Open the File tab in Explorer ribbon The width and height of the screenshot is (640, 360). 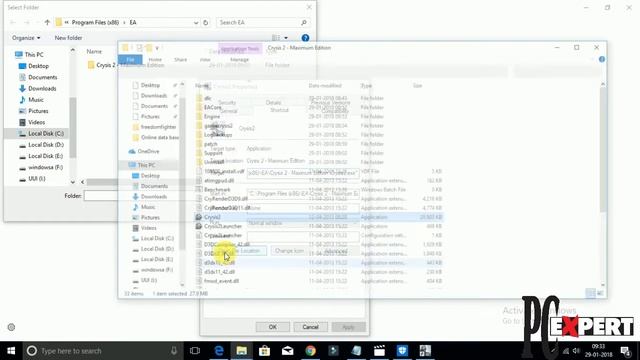[x=130, y=60]
